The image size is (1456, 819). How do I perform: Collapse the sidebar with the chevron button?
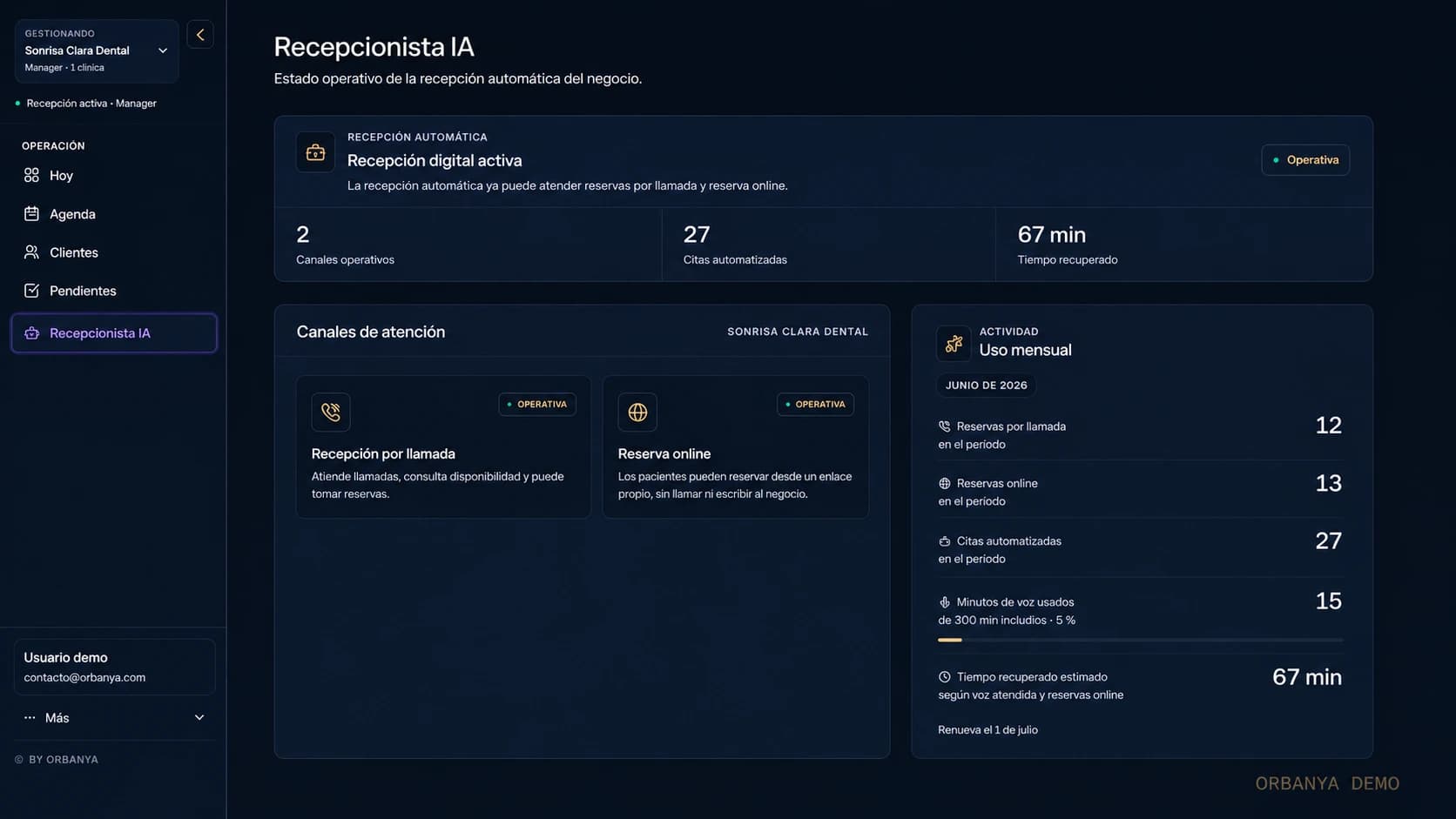[200, 35]
